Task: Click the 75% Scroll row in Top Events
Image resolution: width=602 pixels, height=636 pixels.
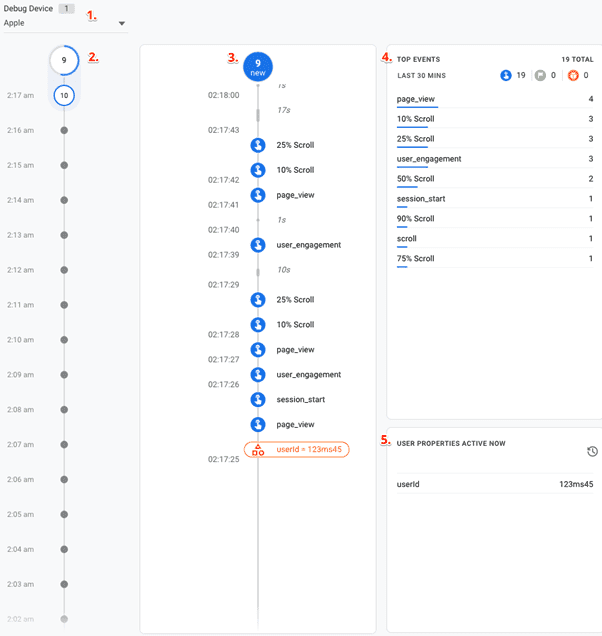Action: [495, 259]
